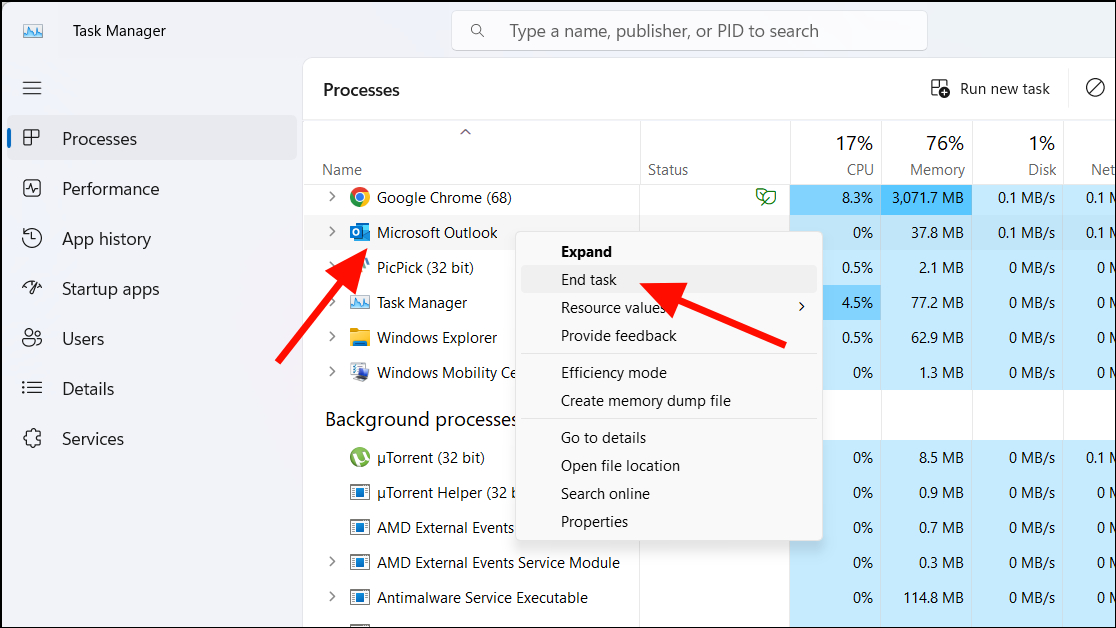
Task: Click the Background processes group heading
Action: [421, 419]
